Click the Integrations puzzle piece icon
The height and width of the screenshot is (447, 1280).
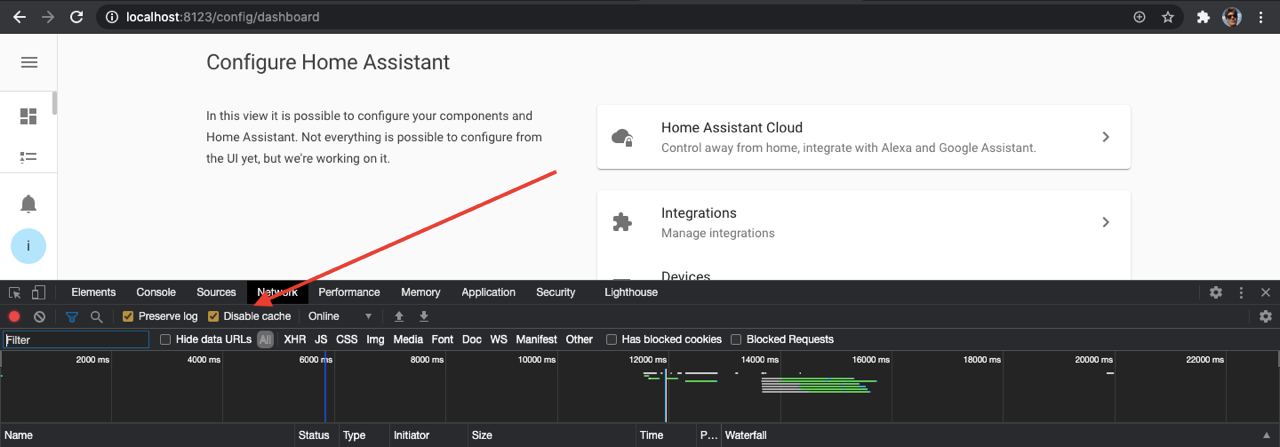point(622,222)
